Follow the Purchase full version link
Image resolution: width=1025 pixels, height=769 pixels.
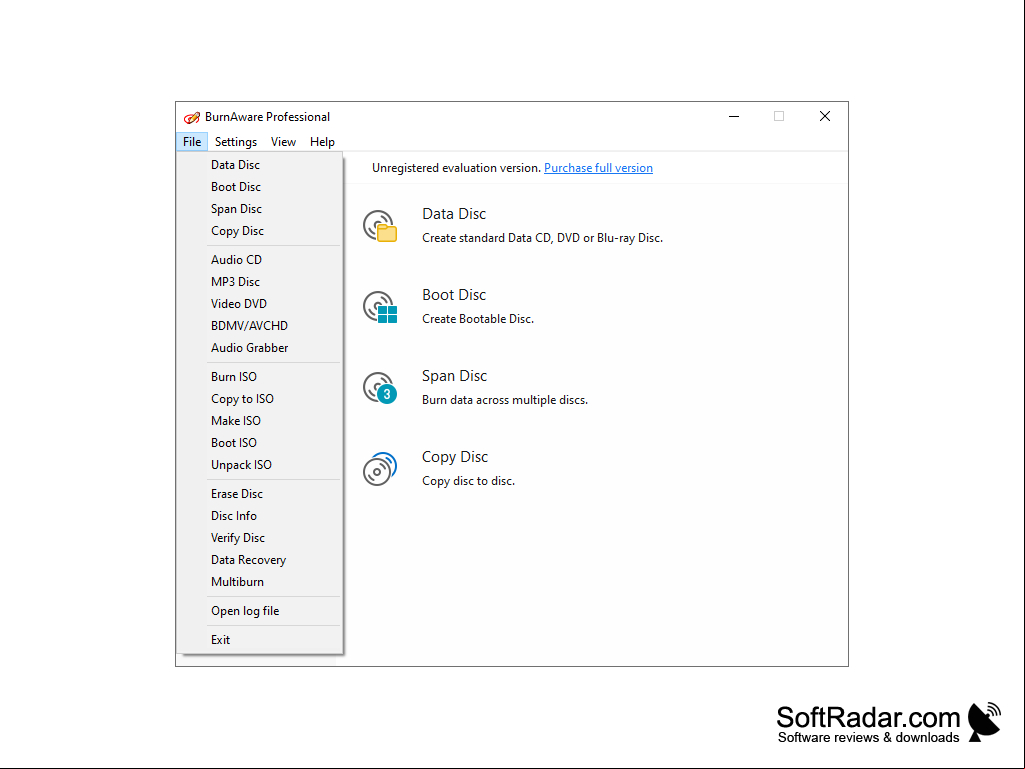(x=598, y=168)
